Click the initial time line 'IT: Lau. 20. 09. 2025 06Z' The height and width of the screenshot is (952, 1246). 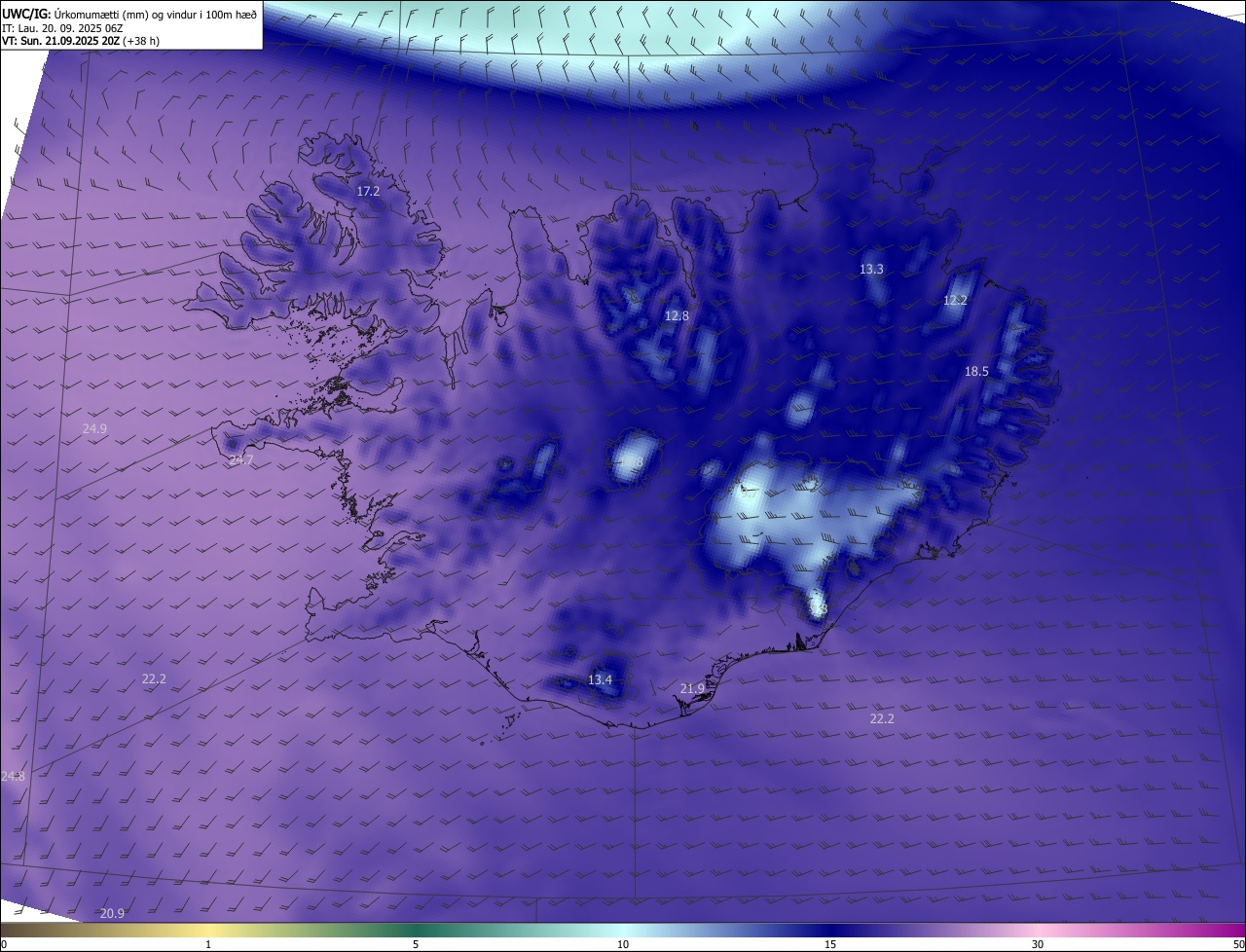(x=63, y=28)
